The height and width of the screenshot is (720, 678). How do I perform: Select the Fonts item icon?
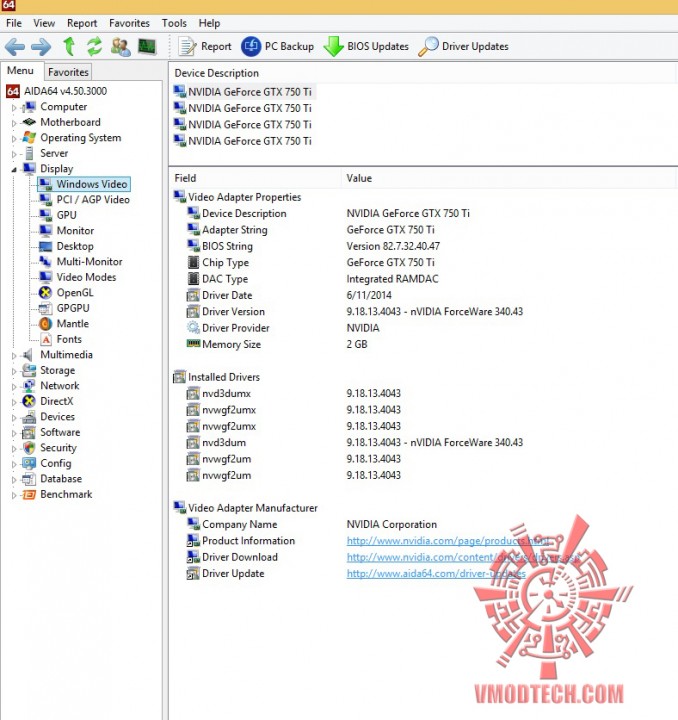point(45,339)
